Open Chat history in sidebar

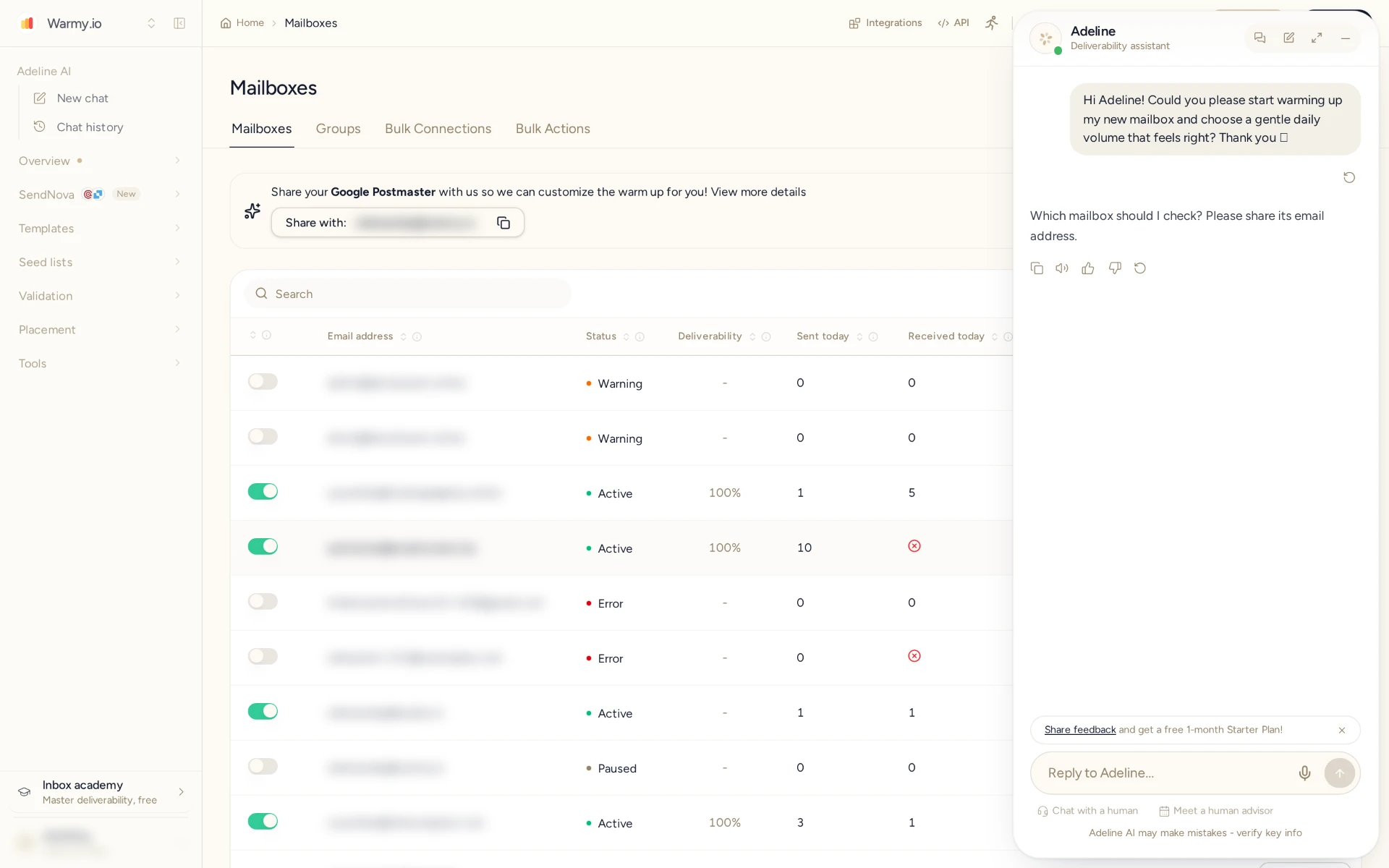(x=90, y=127)
